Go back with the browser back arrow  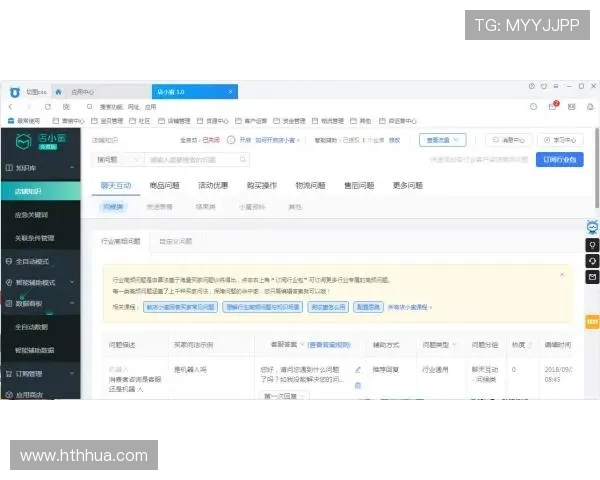click(x=11, y=107)
